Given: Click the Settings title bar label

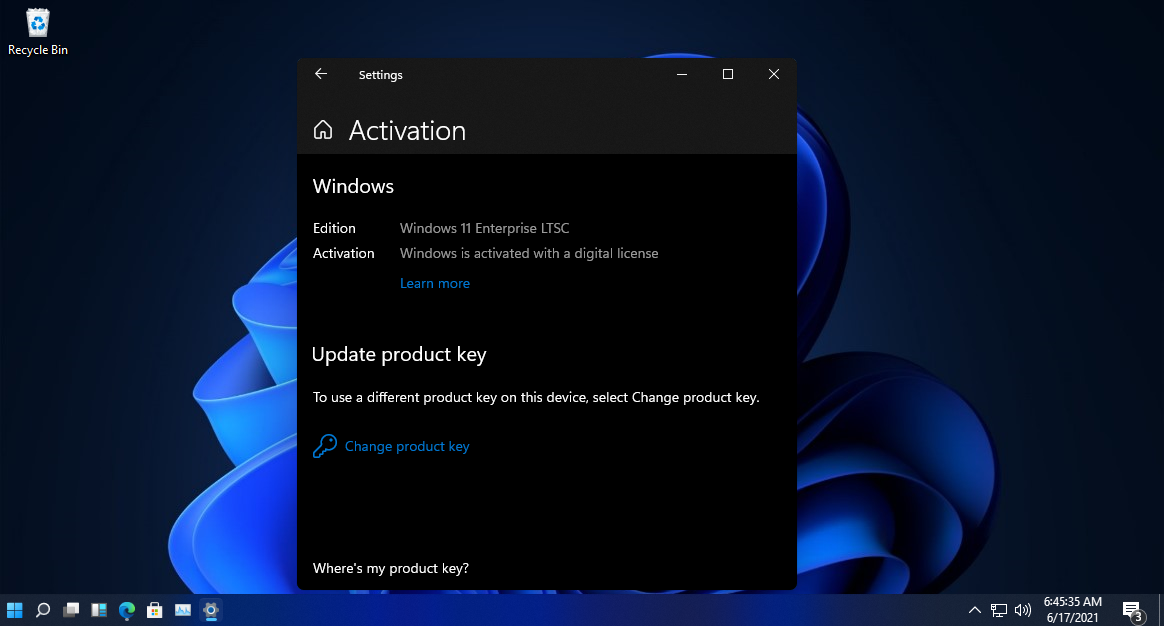Looking at the screenshot, I should tap(381, 75).
